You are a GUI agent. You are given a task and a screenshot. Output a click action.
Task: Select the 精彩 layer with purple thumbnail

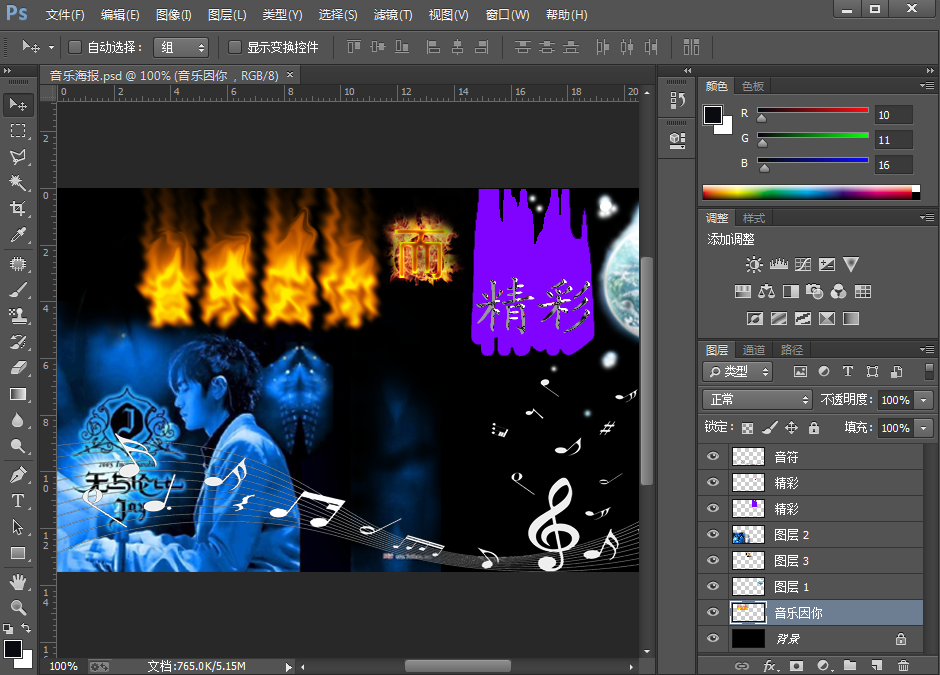(x=811, y=508)
